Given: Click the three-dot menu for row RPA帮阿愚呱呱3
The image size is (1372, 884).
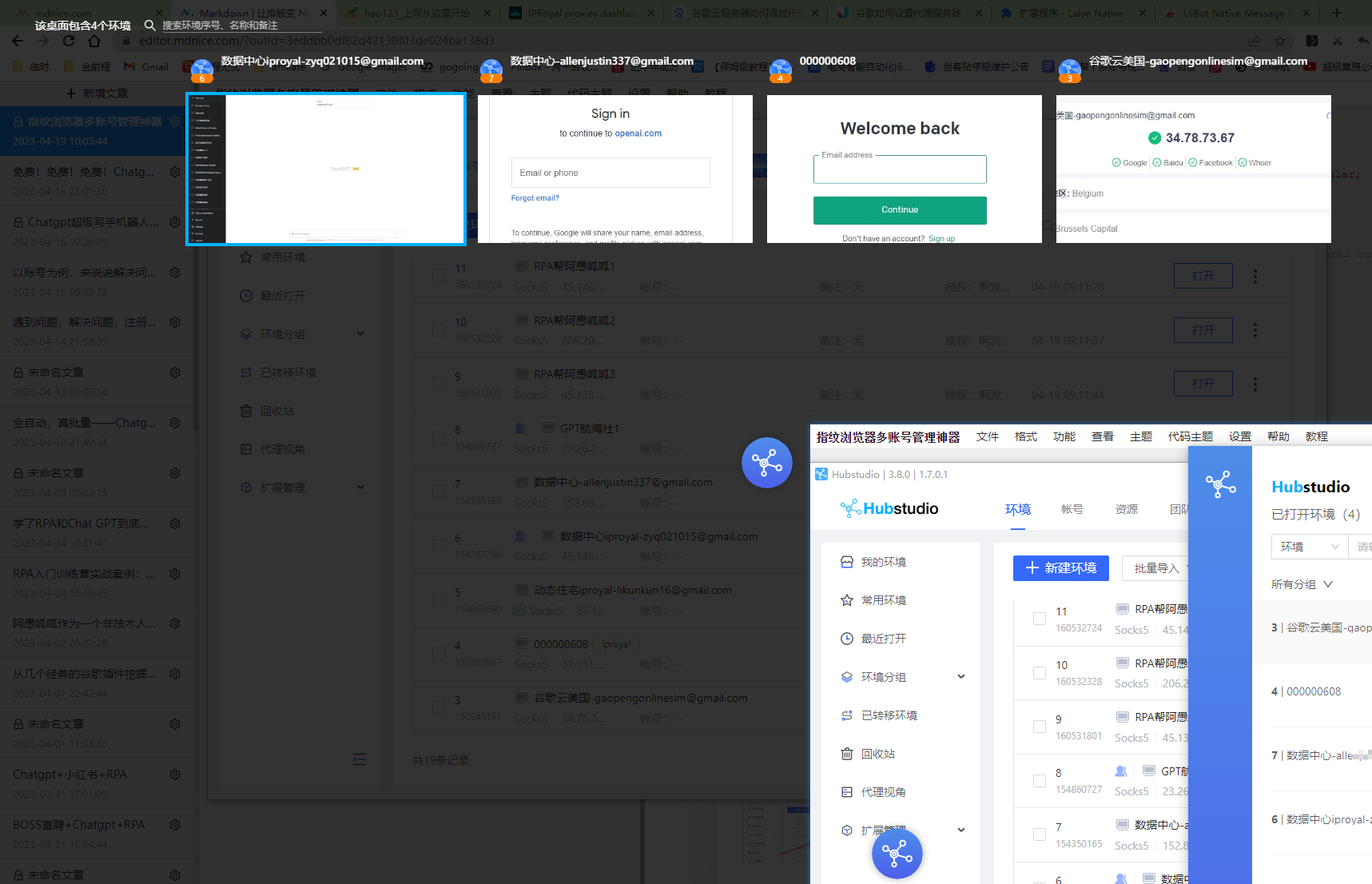Looking at the screenshot, I should (x=1255, y=384).
